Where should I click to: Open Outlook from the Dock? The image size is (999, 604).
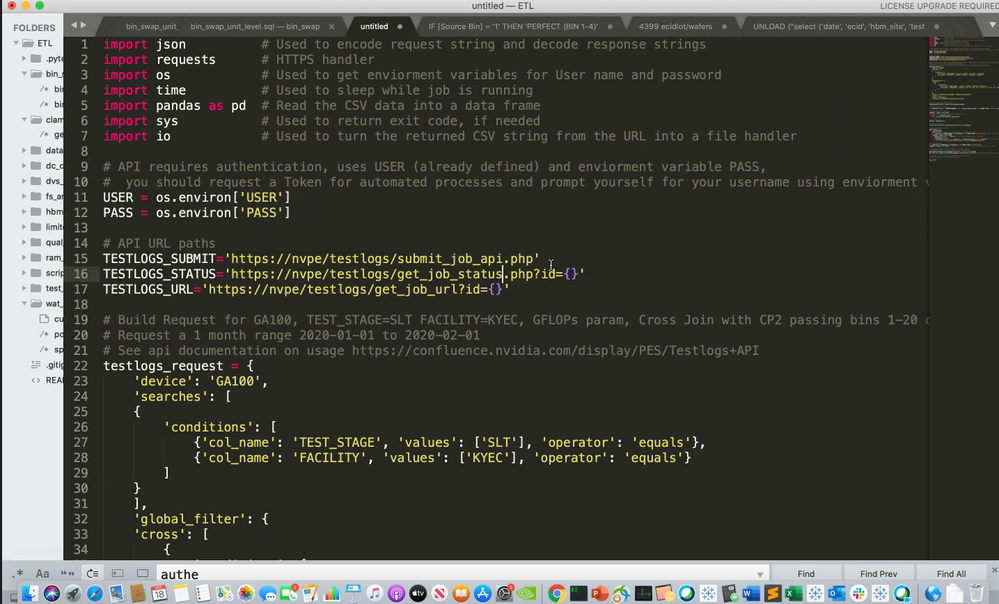[x=837, y=593]
